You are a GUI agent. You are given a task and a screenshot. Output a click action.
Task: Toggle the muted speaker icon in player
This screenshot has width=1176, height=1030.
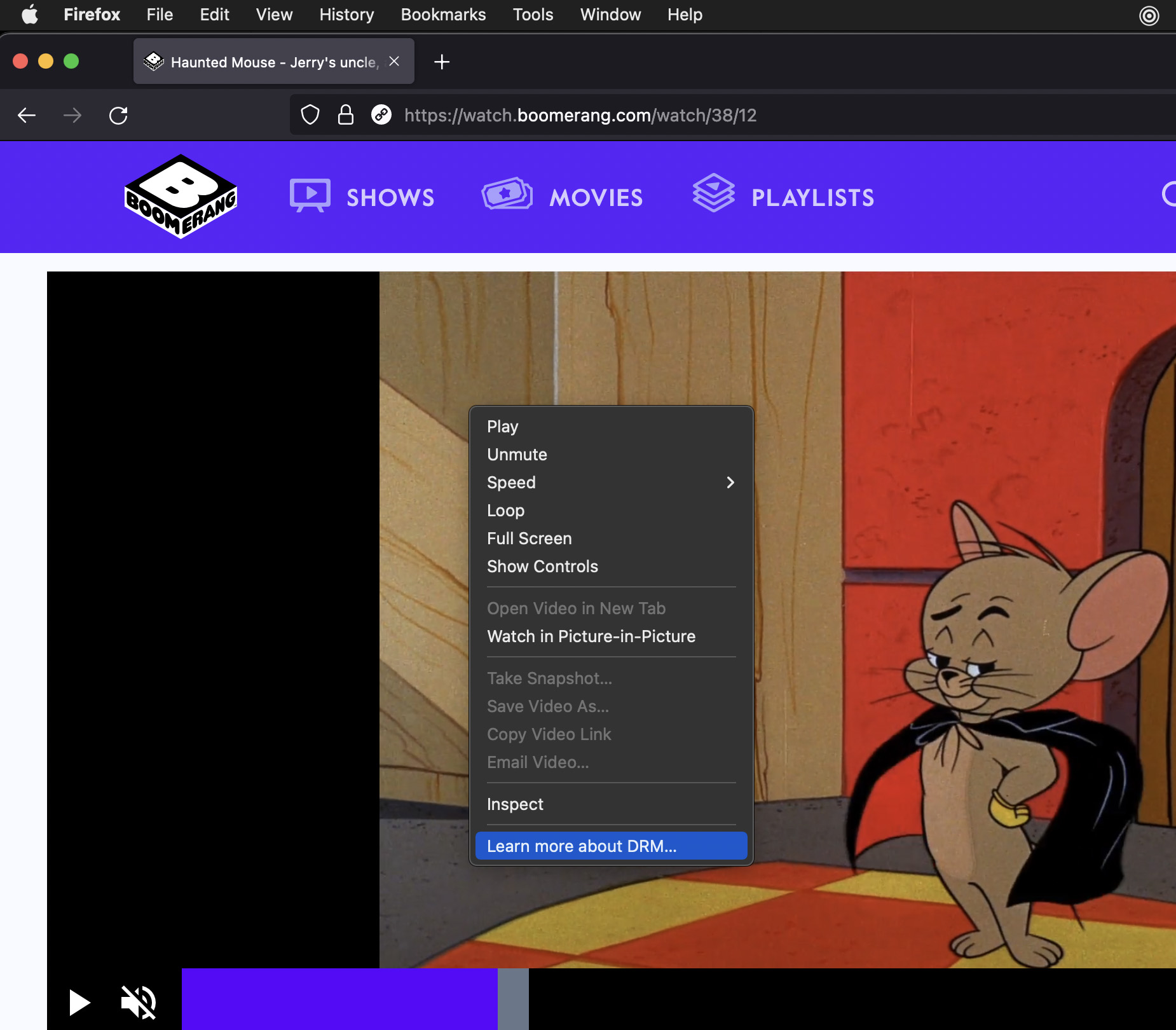point(139,1003)
